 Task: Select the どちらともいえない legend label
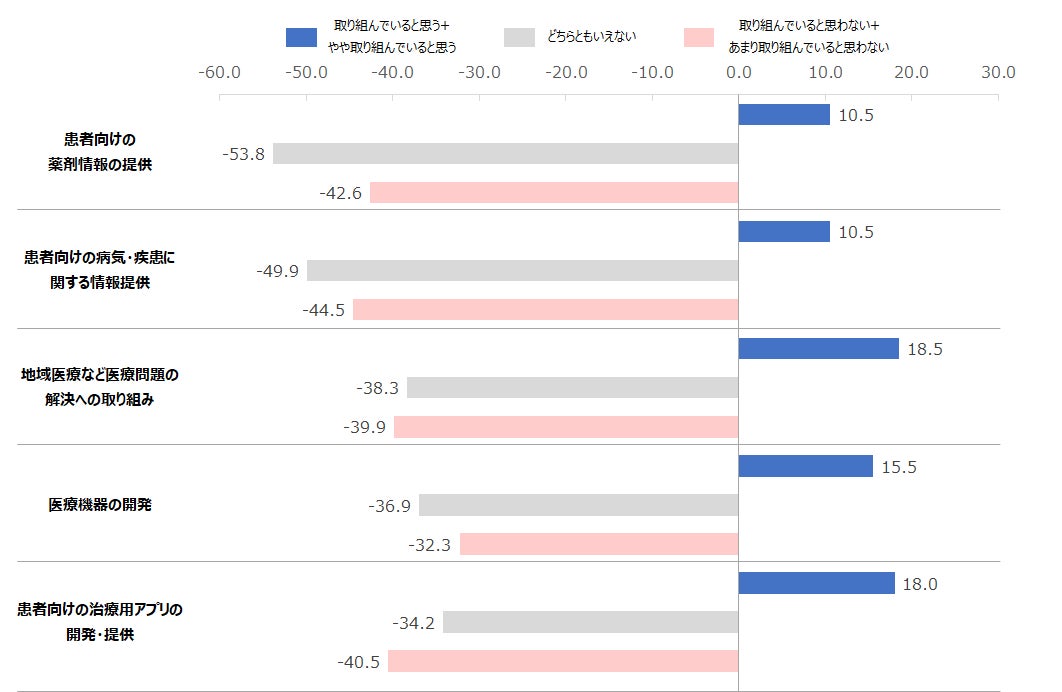point(591,37)
